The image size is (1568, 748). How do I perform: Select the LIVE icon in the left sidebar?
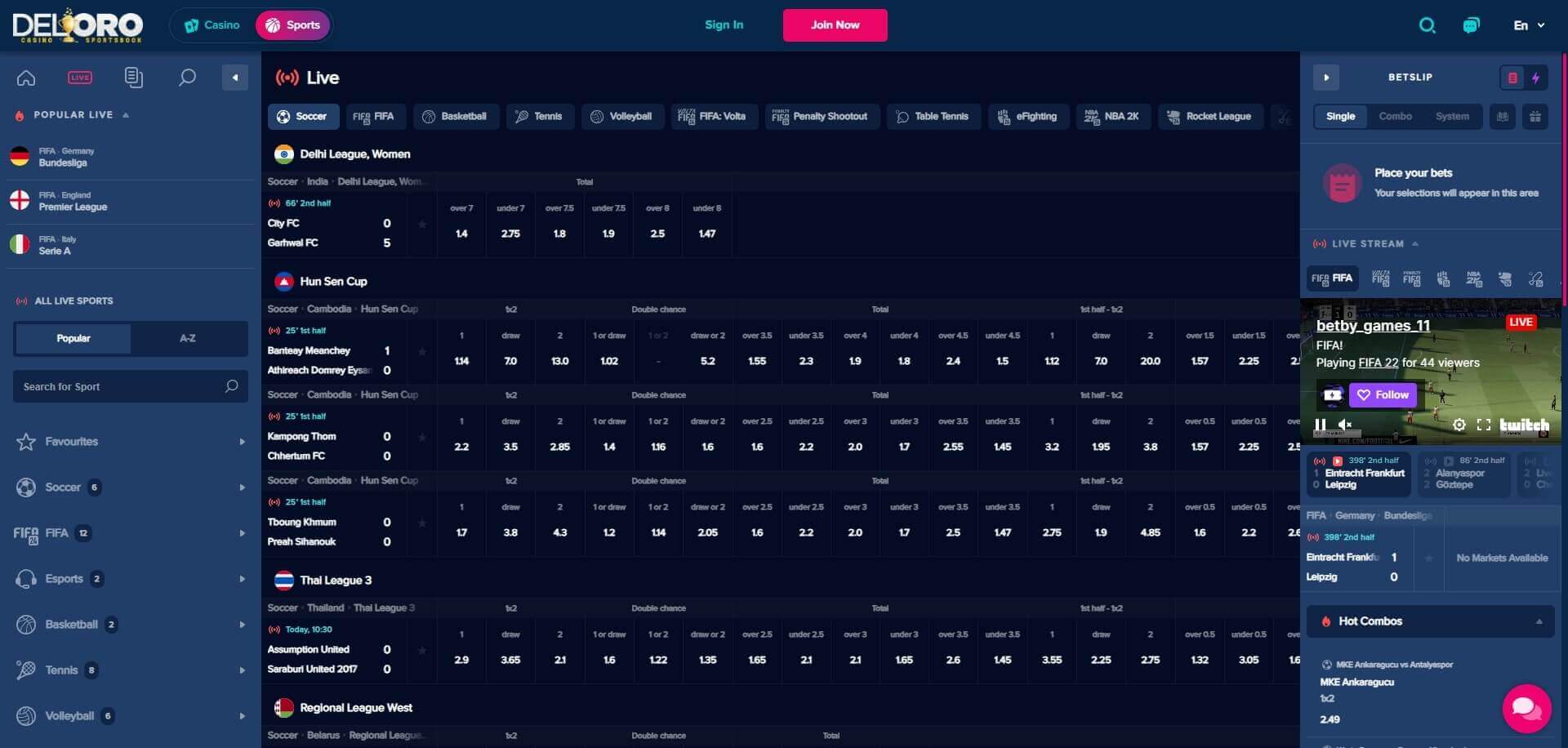point(79,78)
